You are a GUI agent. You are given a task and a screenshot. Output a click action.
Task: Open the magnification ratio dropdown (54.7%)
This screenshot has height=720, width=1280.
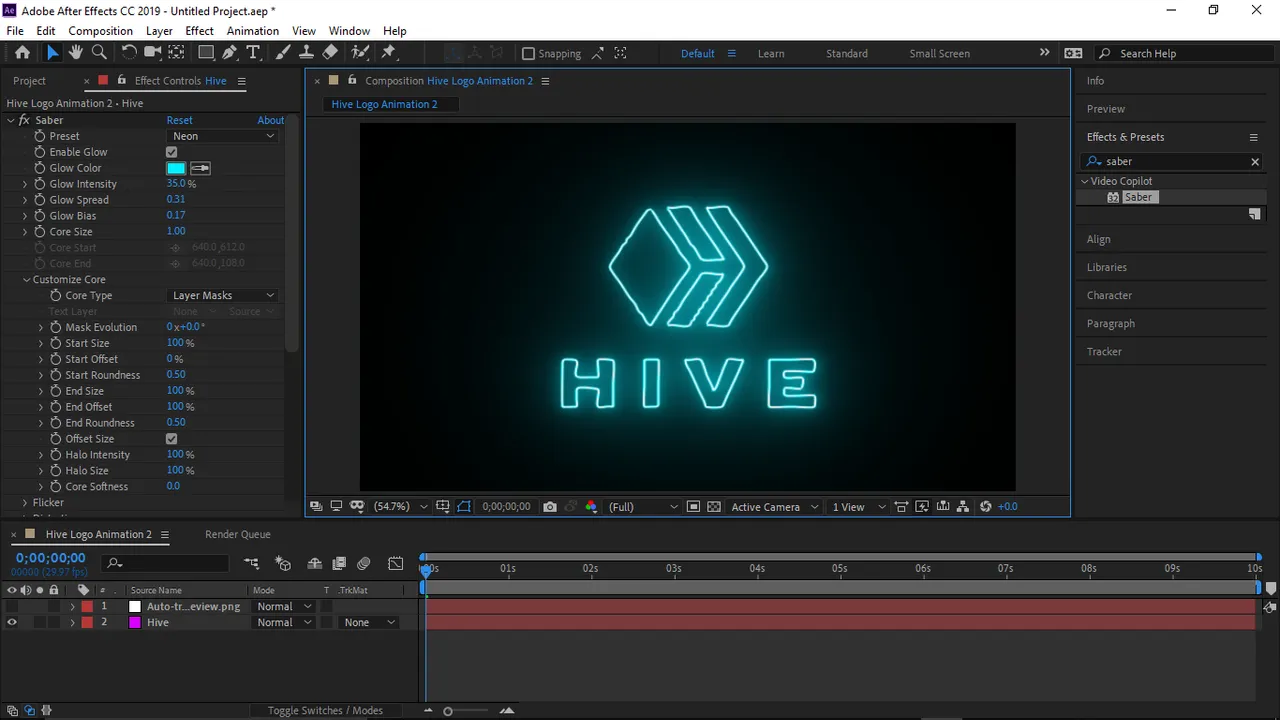tap(400, 507)
